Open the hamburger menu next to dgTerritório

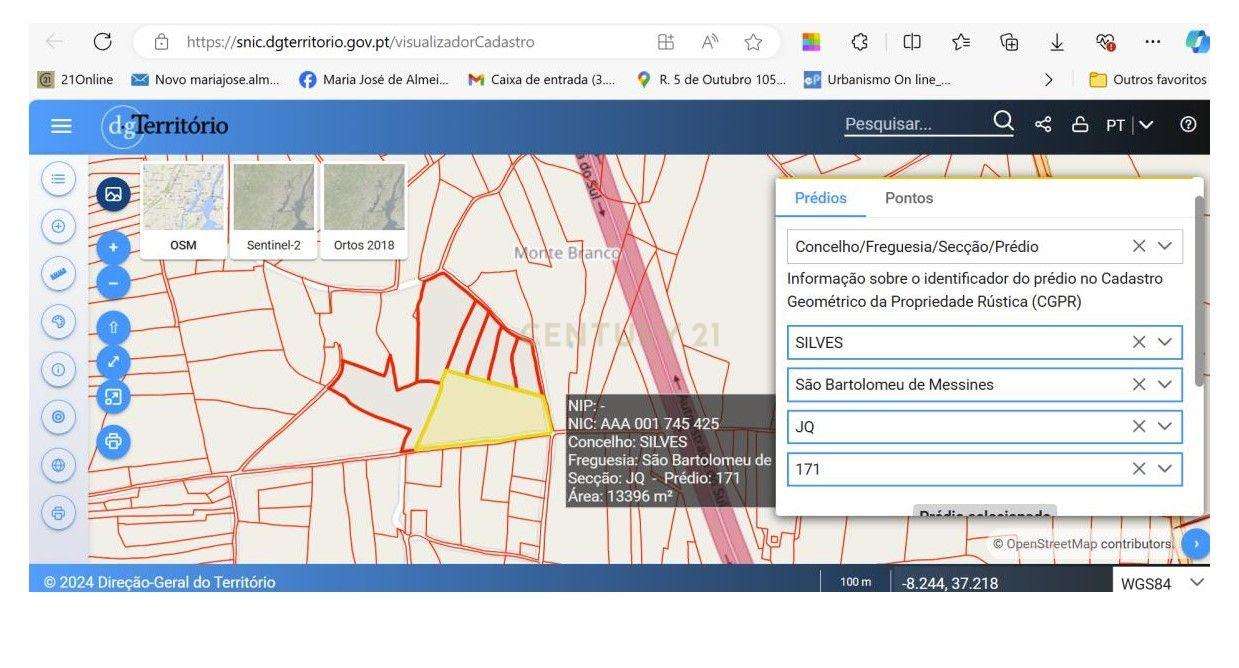62,127
